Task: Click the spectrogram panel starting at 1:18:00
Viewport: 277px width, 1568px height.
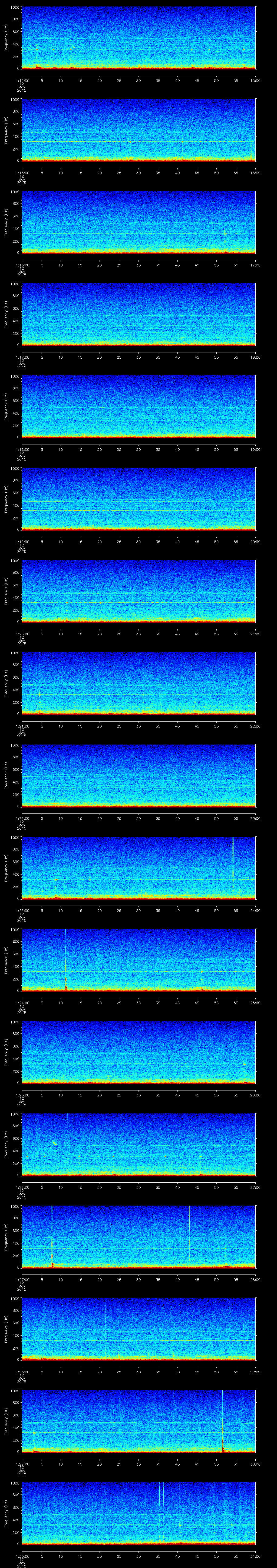Action: pos(139,407)
